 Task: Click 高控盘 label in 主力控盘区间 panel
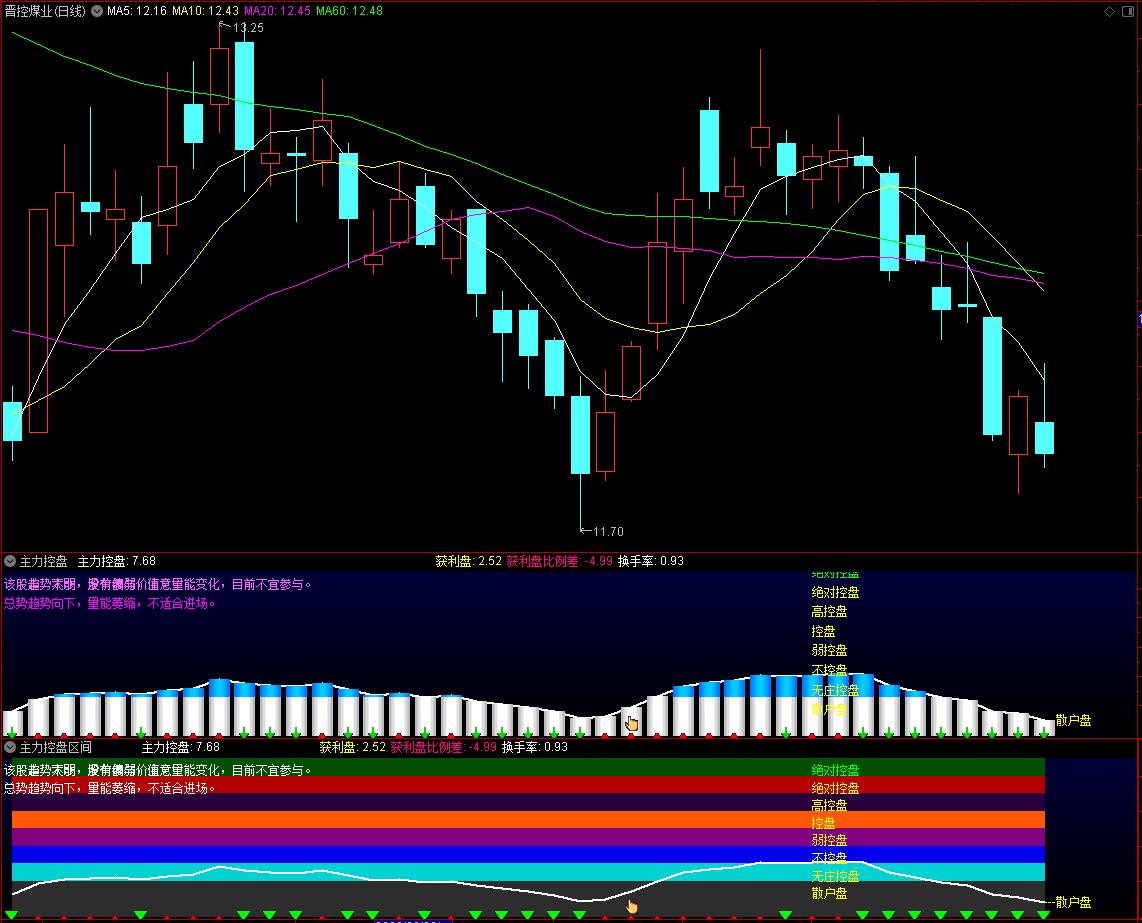(830, 806)
